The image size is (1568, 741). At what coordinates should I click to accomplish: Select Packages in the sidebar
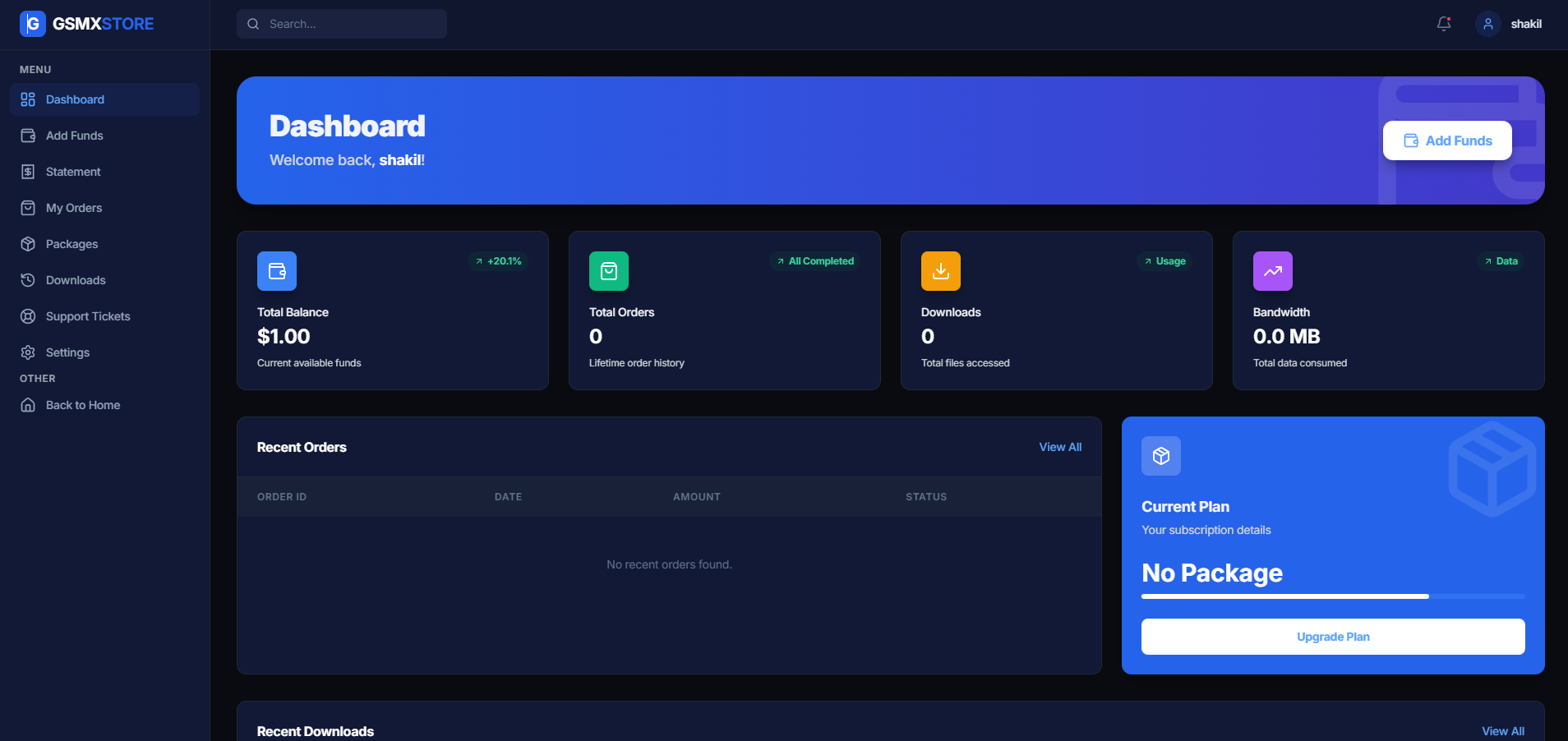71,244
